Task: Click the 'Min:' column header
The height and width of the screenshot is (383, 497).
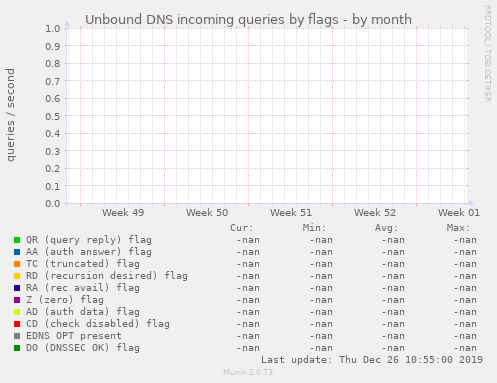Action: [x=314, y=228]
